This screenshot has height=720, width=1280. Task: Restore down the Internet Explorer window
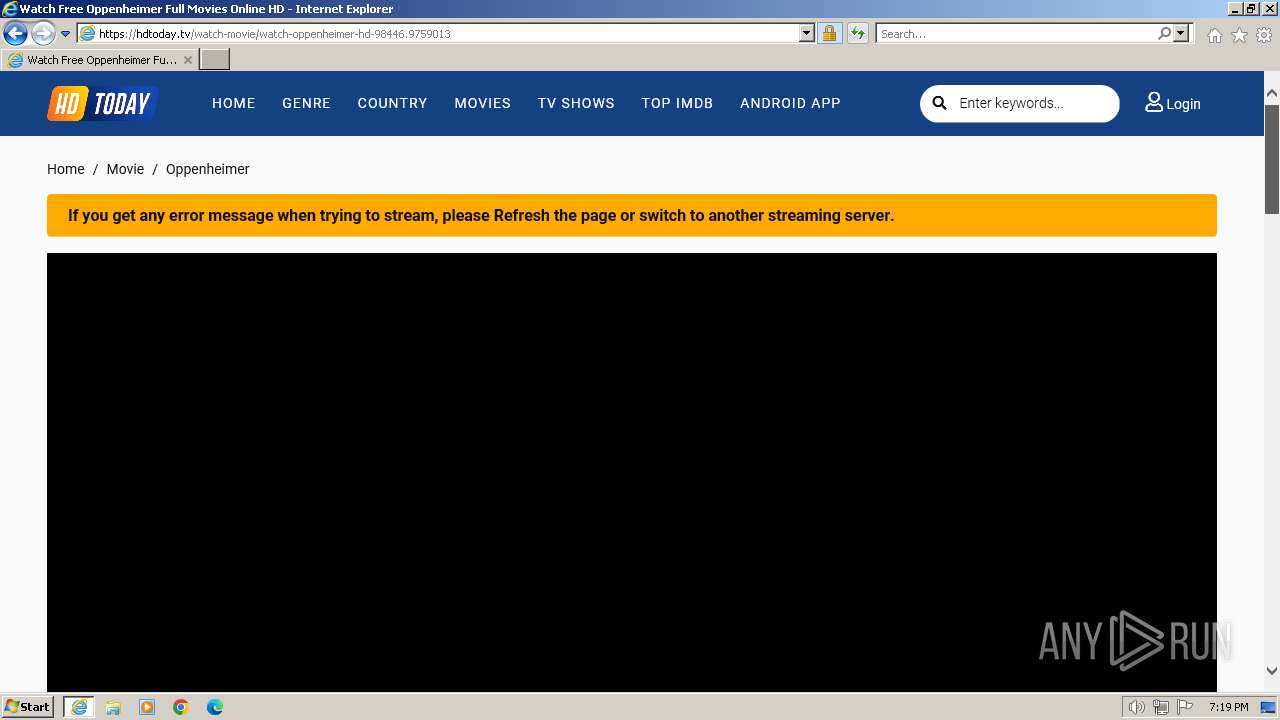[1251, 8]
